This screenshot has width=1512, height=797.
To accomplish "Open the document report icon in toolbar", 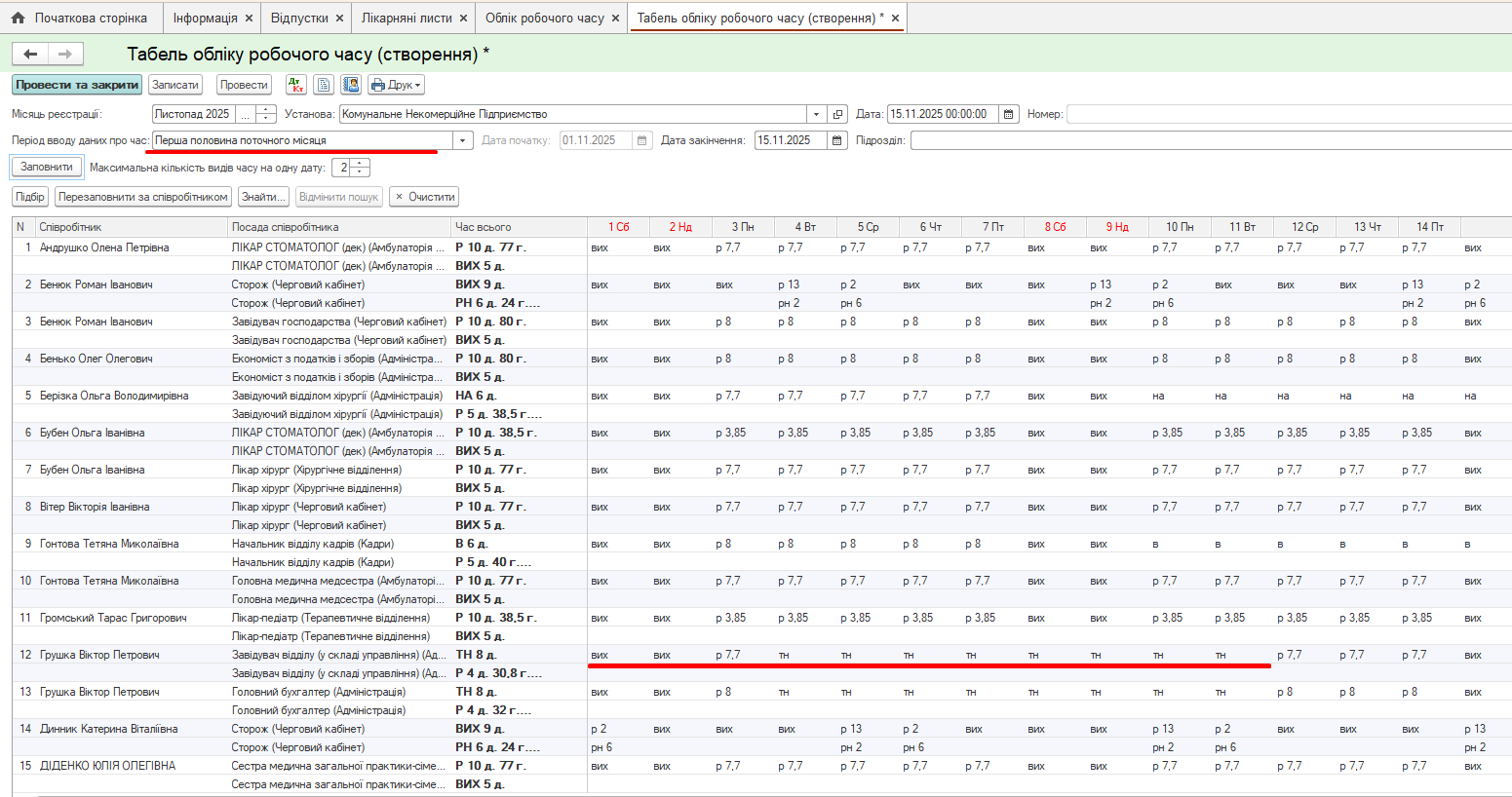I will click(324, 85).
